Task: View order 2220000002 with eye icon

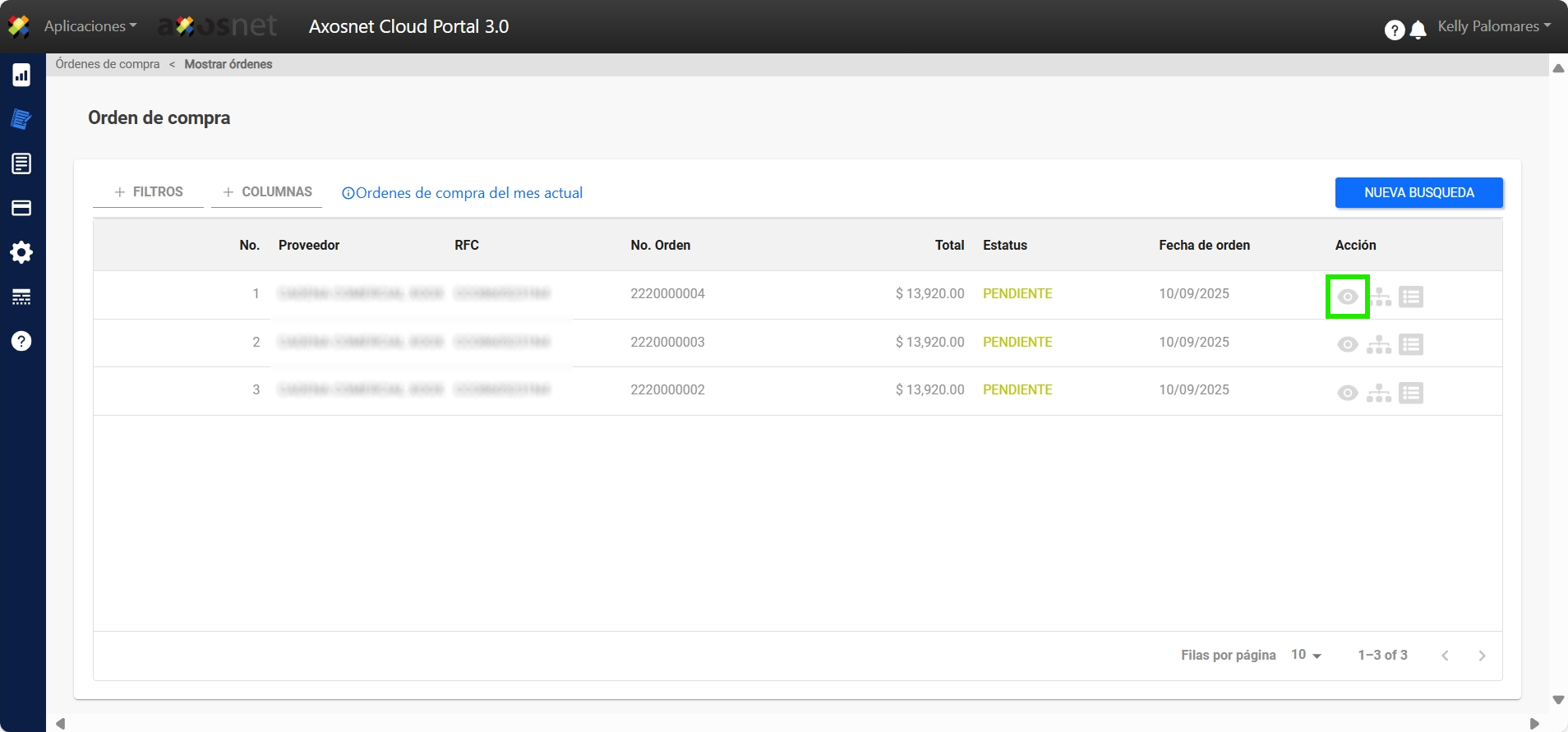Action: 1347,394
